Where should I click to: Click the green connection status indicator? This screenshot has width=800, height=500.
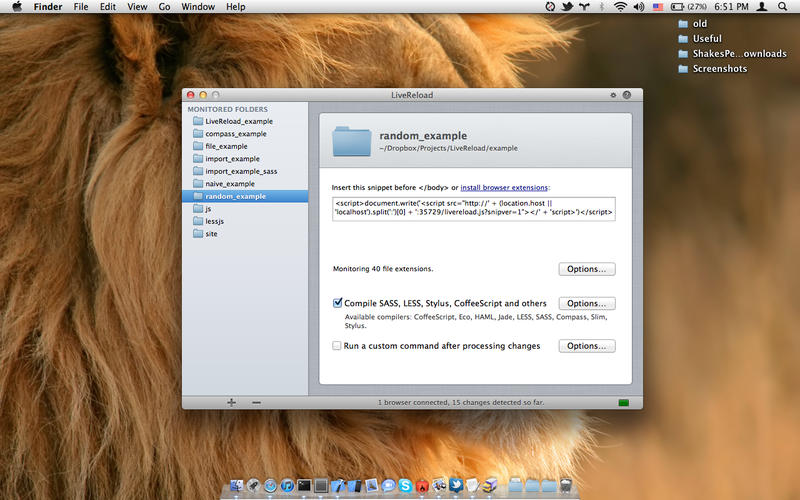(x=623, y=403)
